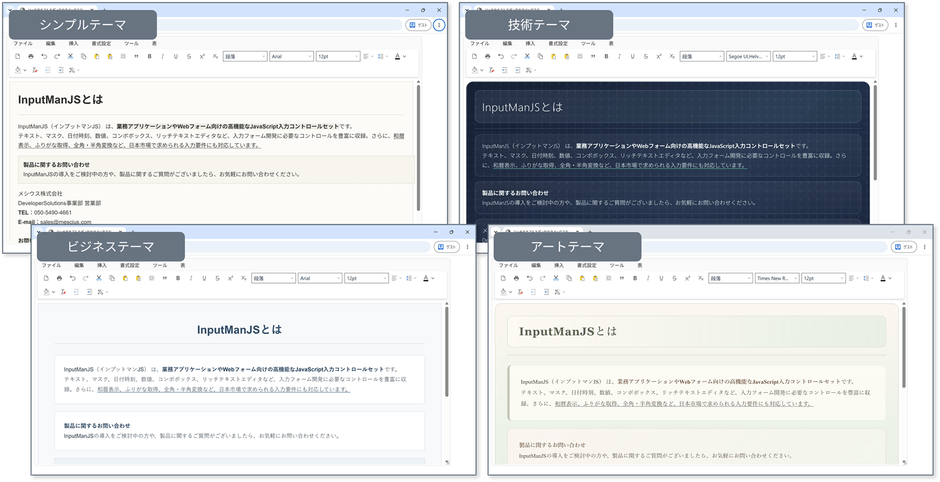Open Arial font dropdown in Simple theme window
The height and width of the screenshot is (482, 940).
291,56
